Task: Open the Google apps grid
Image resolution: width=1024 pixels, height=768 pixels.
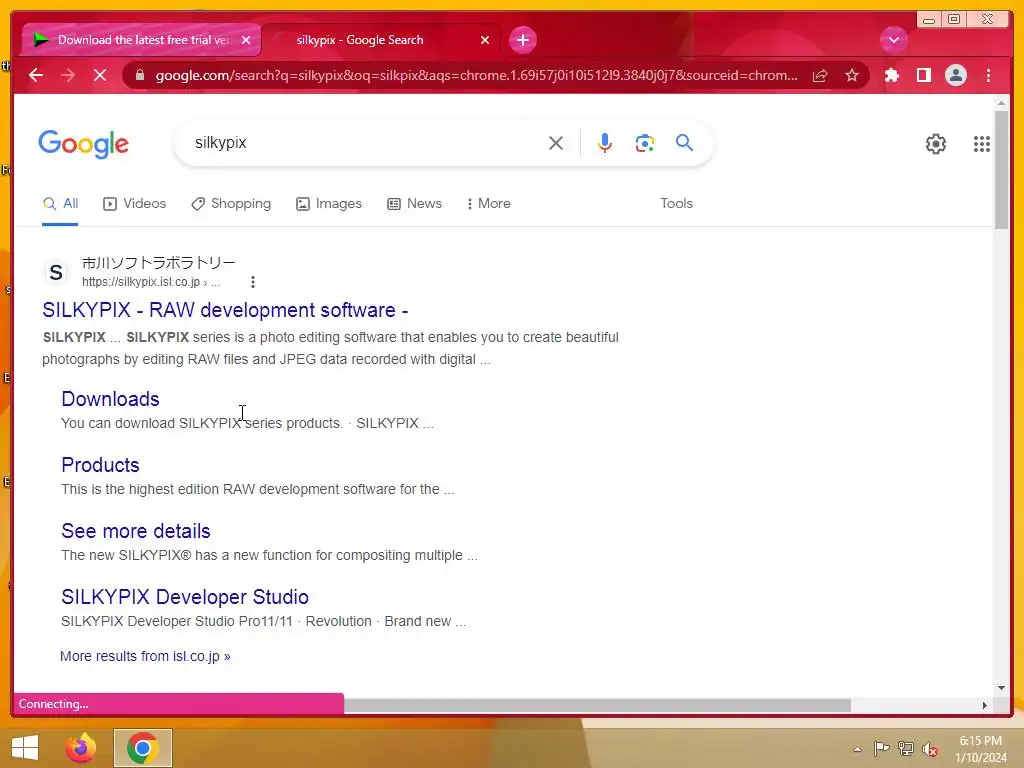Action: point(982,144)
